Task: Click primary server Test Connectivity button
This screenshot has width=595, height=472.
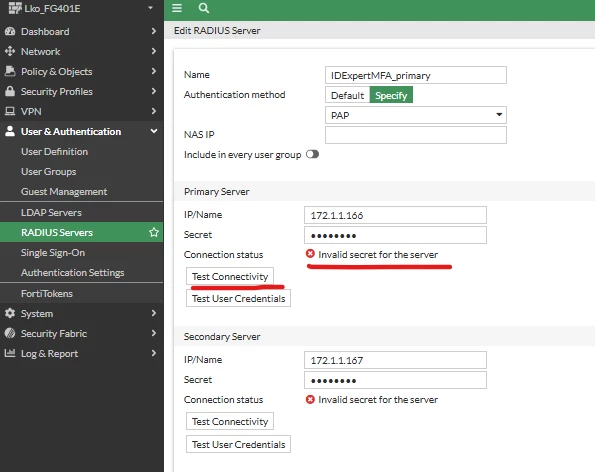Action: coord(230,276)
